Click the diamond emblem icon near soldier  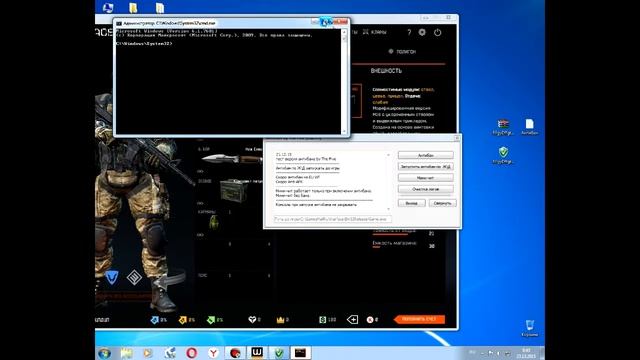pos(134,277)
